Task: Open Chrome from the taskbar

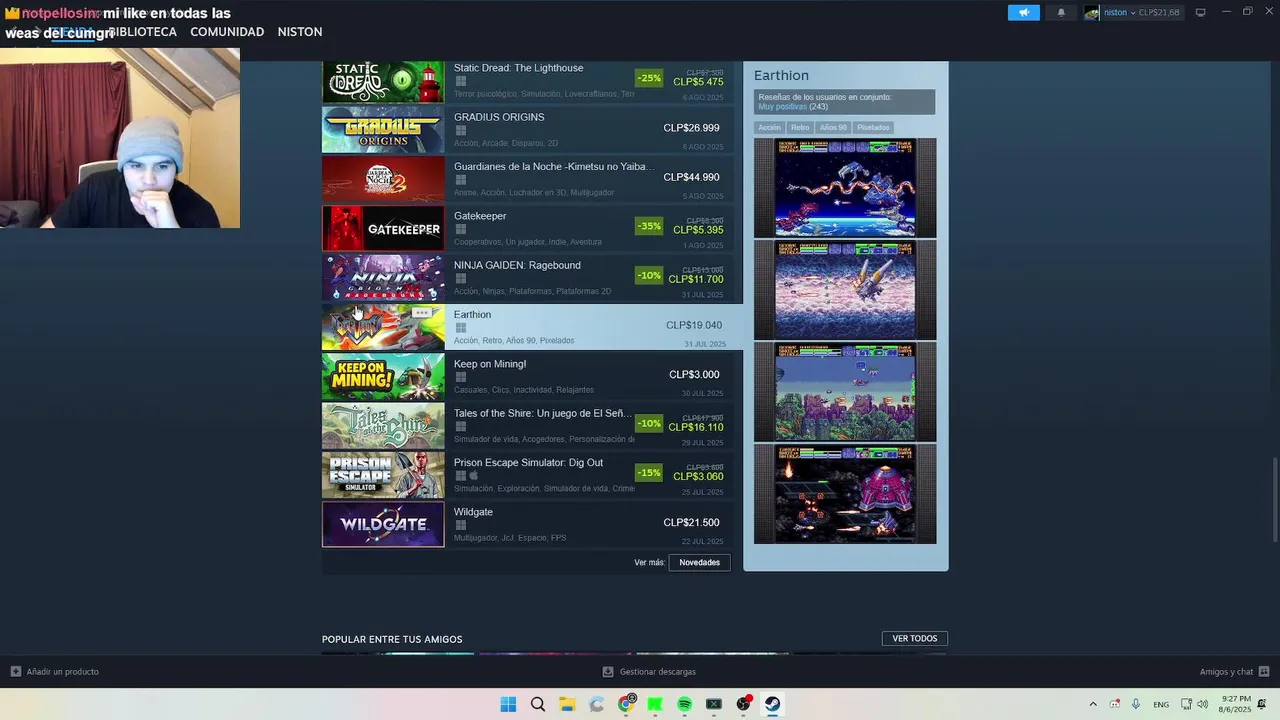Action: point(626,704)
